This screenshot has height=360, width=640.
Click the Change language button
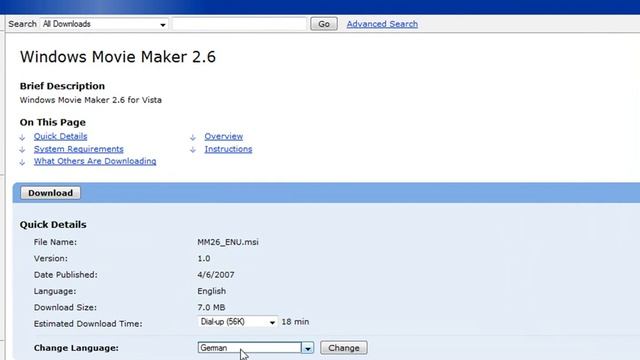344,348
